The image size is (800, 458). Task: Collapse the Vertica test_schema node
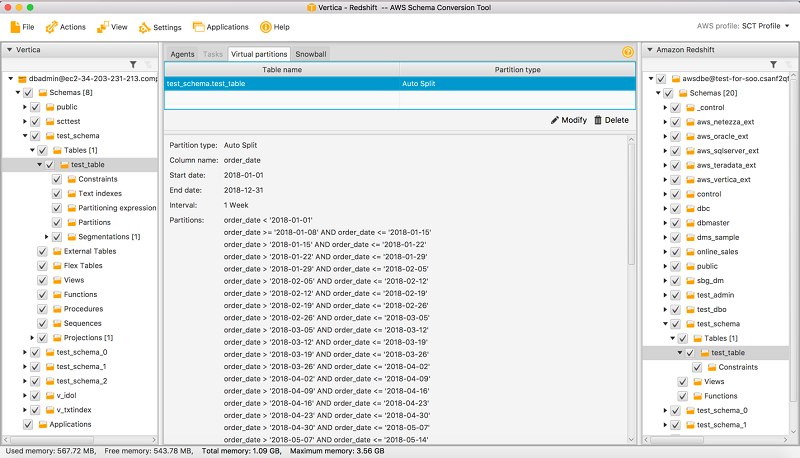pyautogui.click(x=25, y=136)
